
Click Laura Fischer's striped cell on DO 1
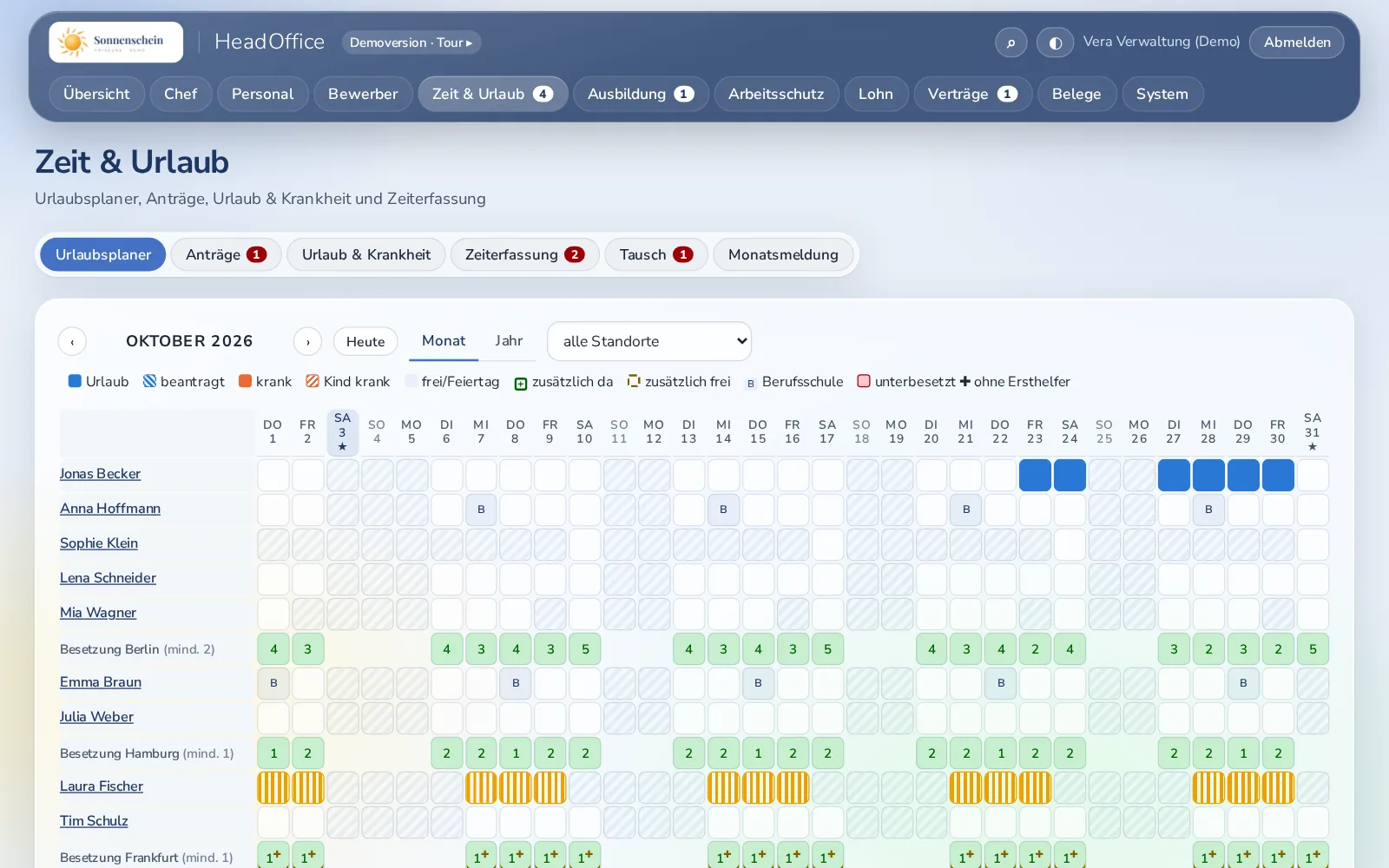pos(273,787)
